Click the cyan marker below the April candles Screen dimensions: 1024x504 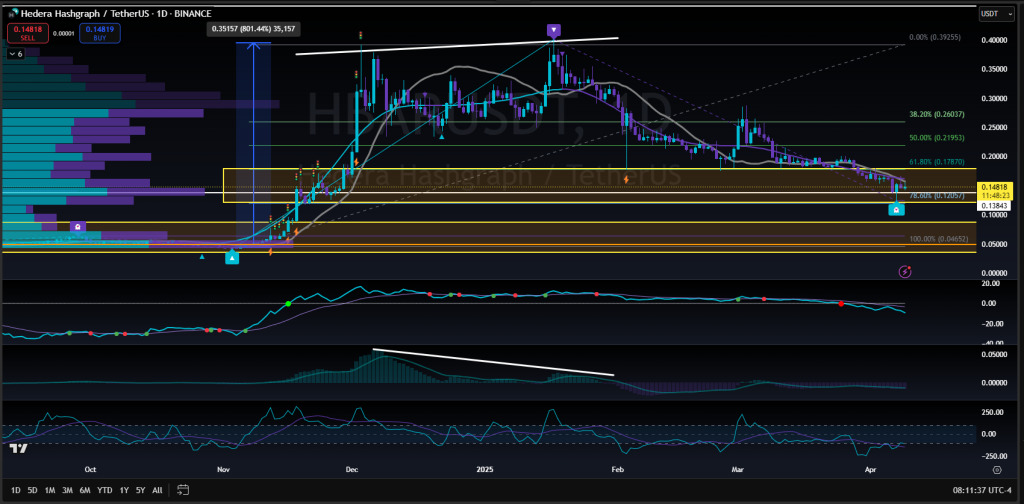pyautogui.click(x=897, y=210)
